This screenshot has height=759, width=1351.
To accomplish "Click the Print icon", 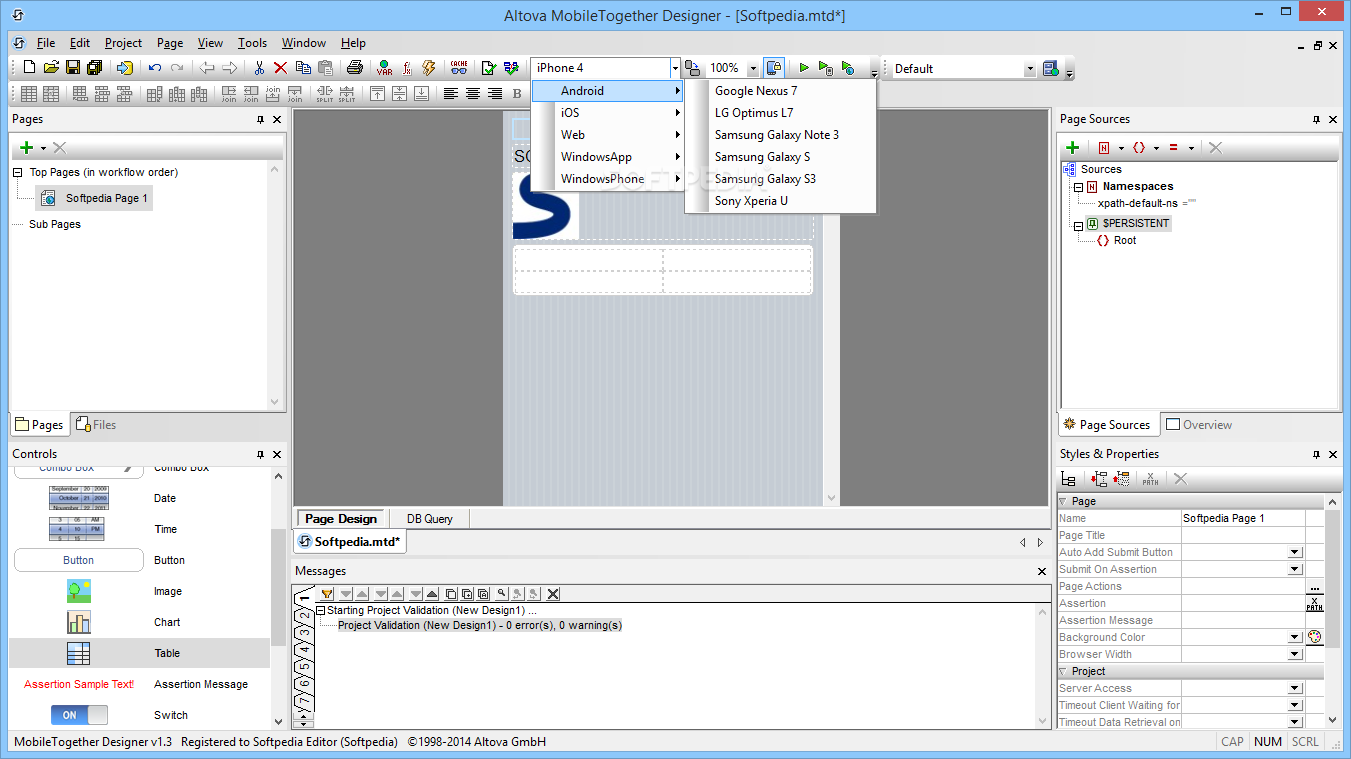I will pos(354,68).
